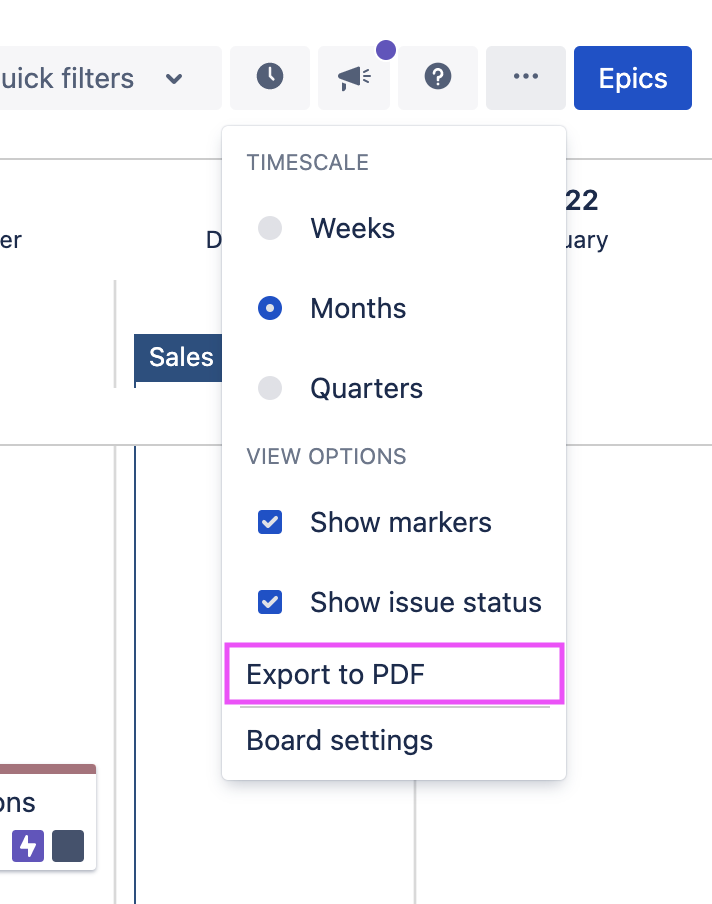Click the blue Epics button

point(632,78)
